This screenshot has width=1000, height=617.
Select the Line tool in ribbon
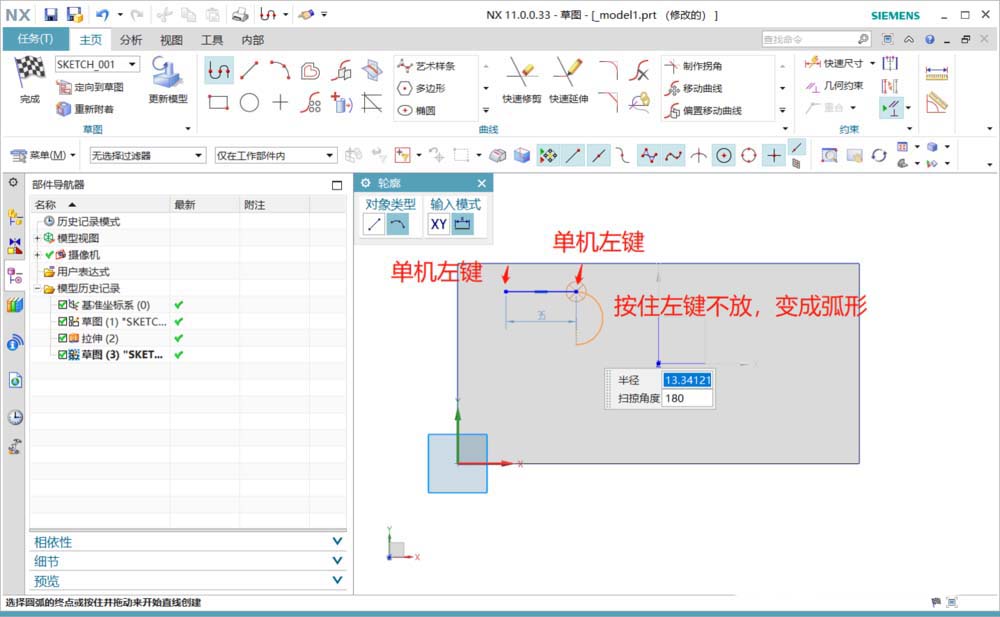point(249,70)
